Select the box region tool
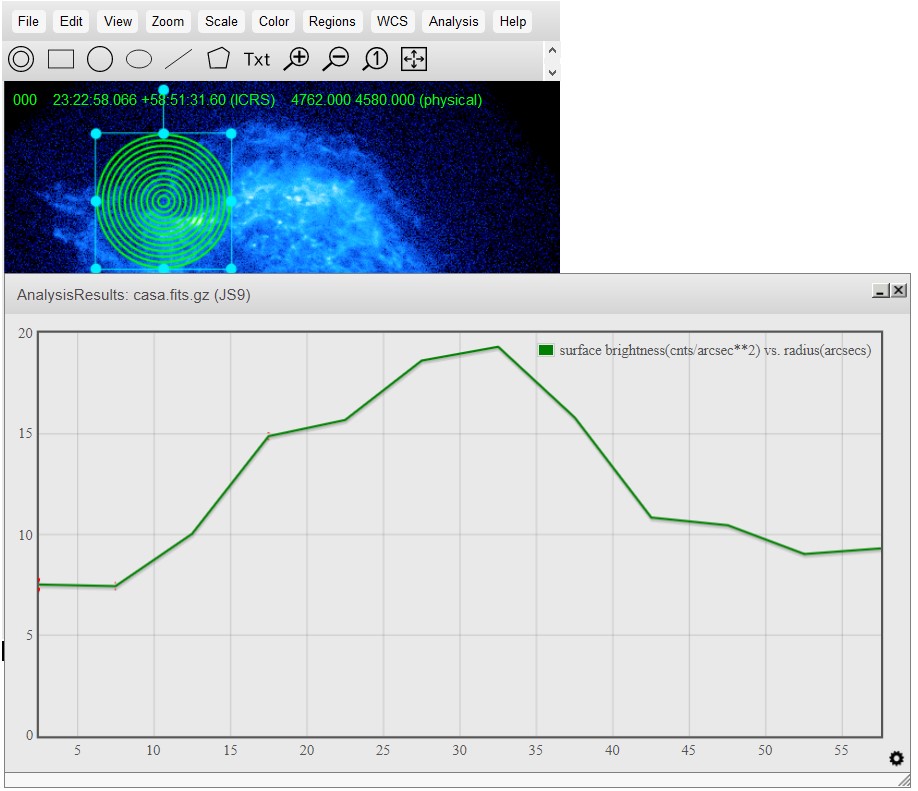918x791 pixels. tap(61, 59)
